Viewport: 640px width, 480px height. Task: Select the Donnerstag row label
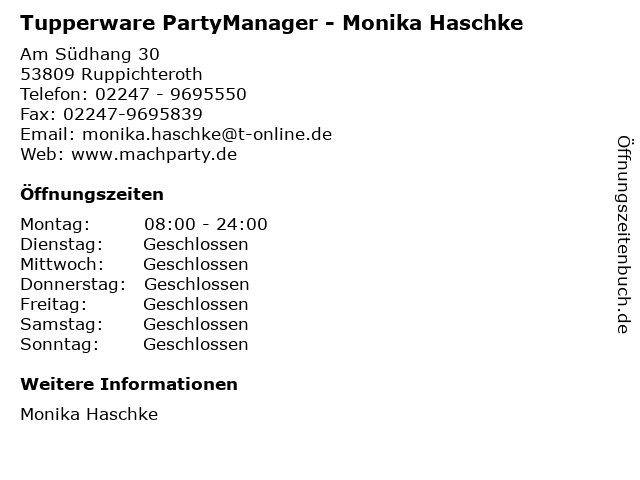tap(73, 284)
